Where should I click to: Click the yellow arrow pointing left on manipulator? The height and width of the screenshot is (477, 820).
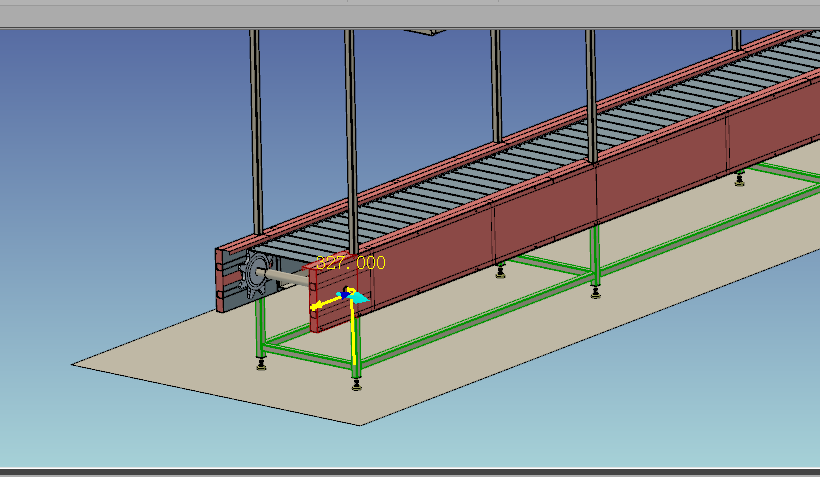click(x=325, y=303)
